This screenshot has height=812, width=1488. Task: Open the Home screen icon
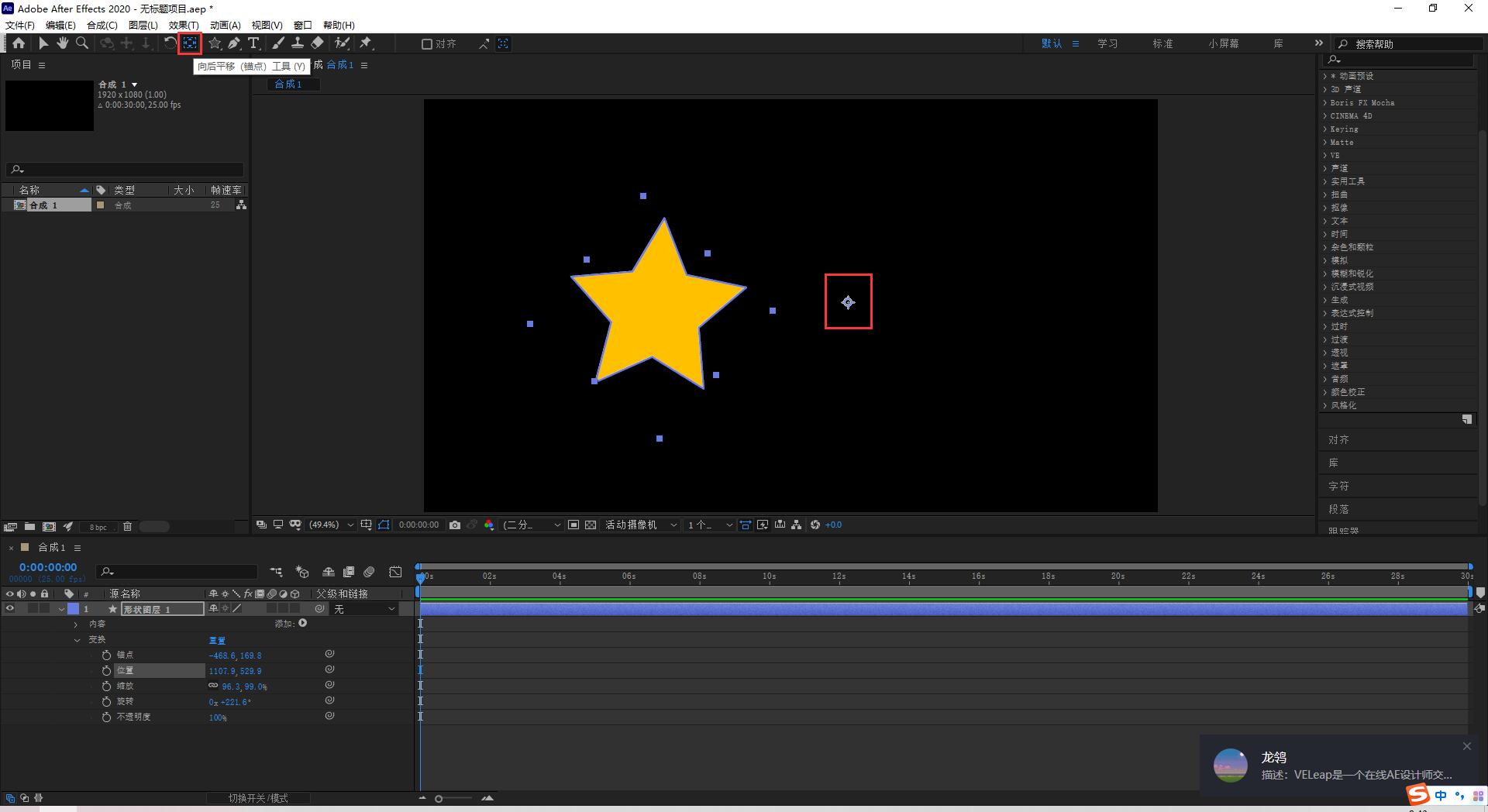pos(19,43)
